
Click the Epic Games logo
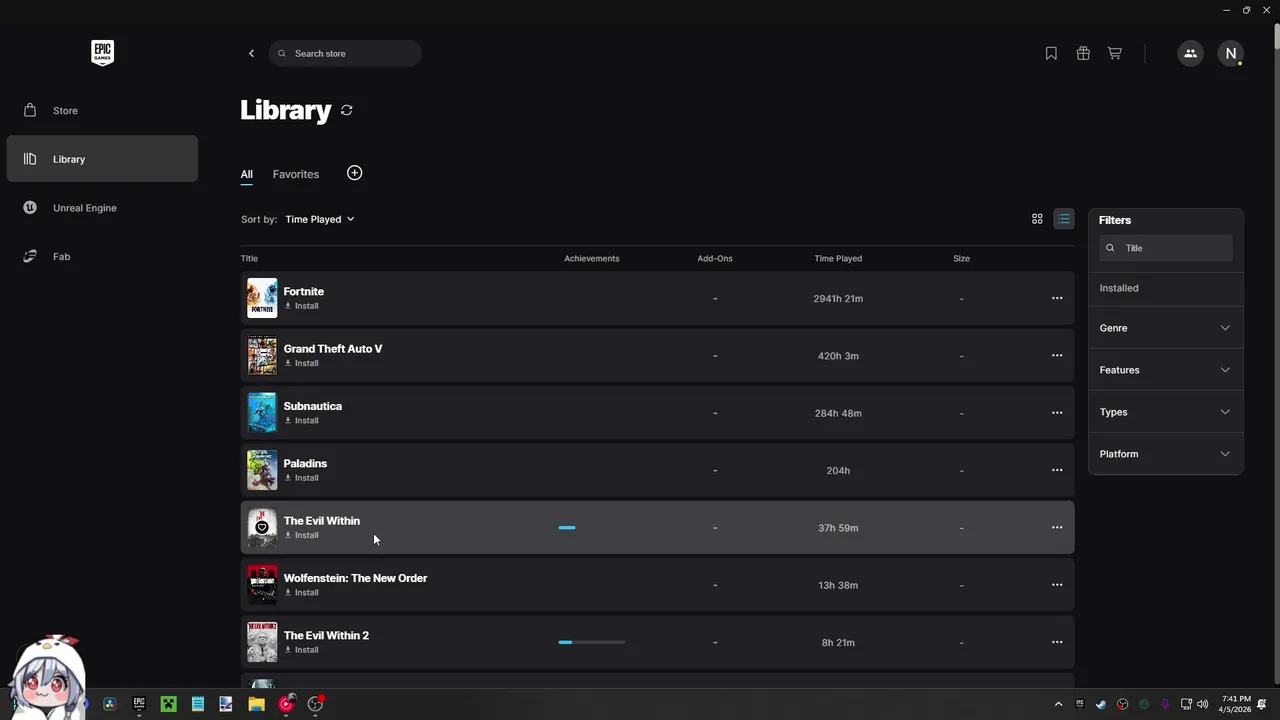(x=102, y=53)
